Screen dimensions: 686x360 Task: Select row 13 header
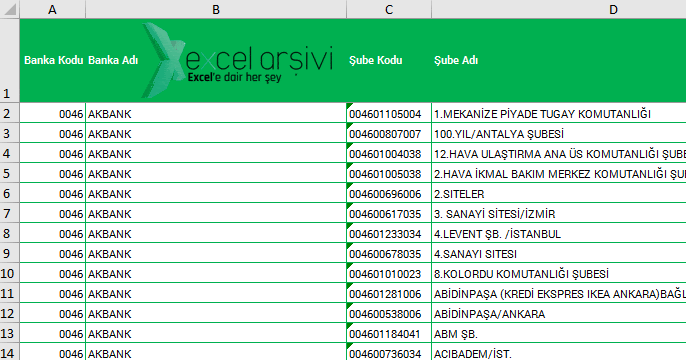point(10,333)
